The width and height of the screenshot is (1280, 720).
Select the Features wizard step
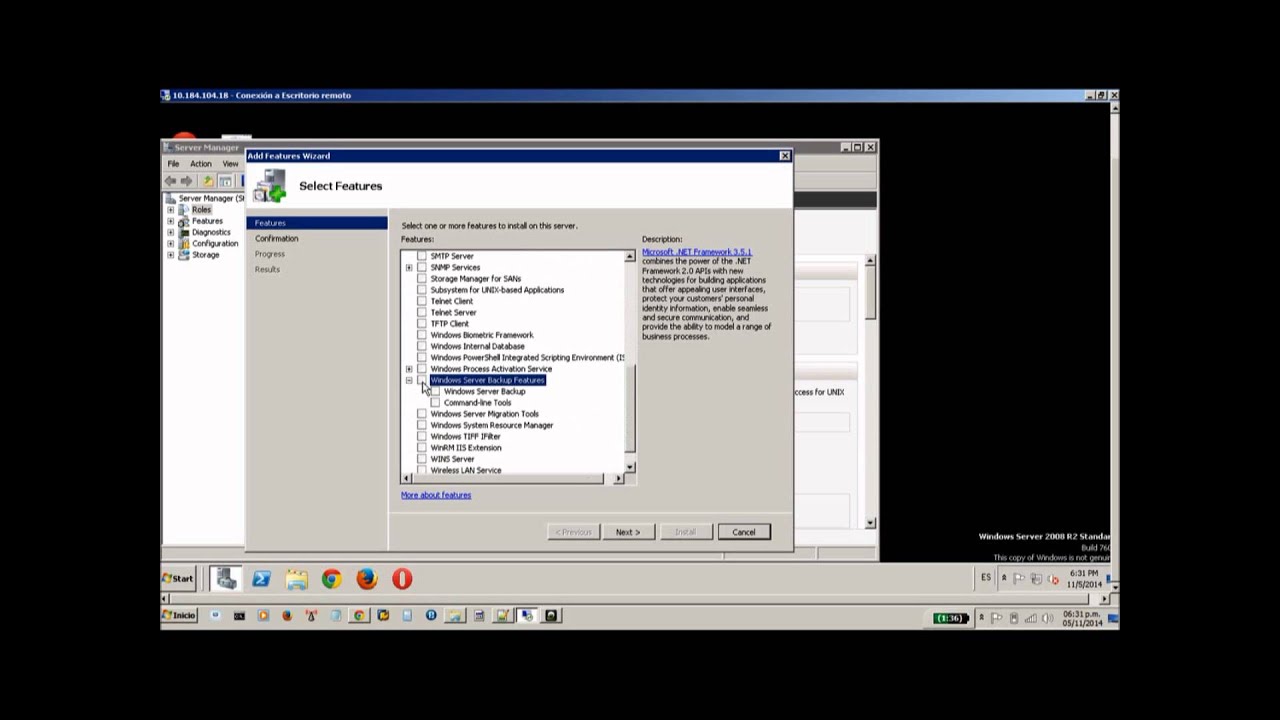pyautogui.click(x=317, y=223)
